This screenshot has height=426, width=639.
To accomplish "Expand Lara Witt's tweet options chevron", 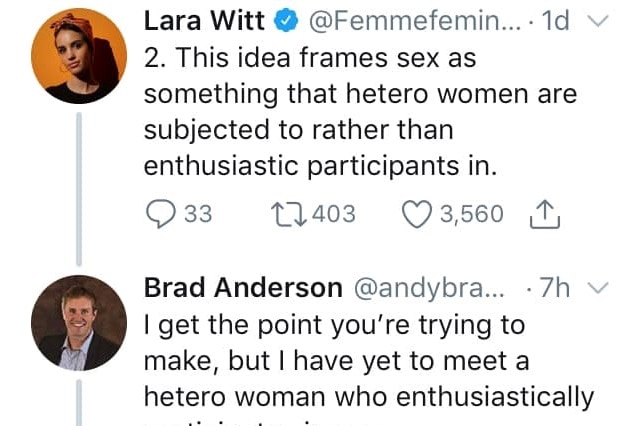I will (598, 21).
